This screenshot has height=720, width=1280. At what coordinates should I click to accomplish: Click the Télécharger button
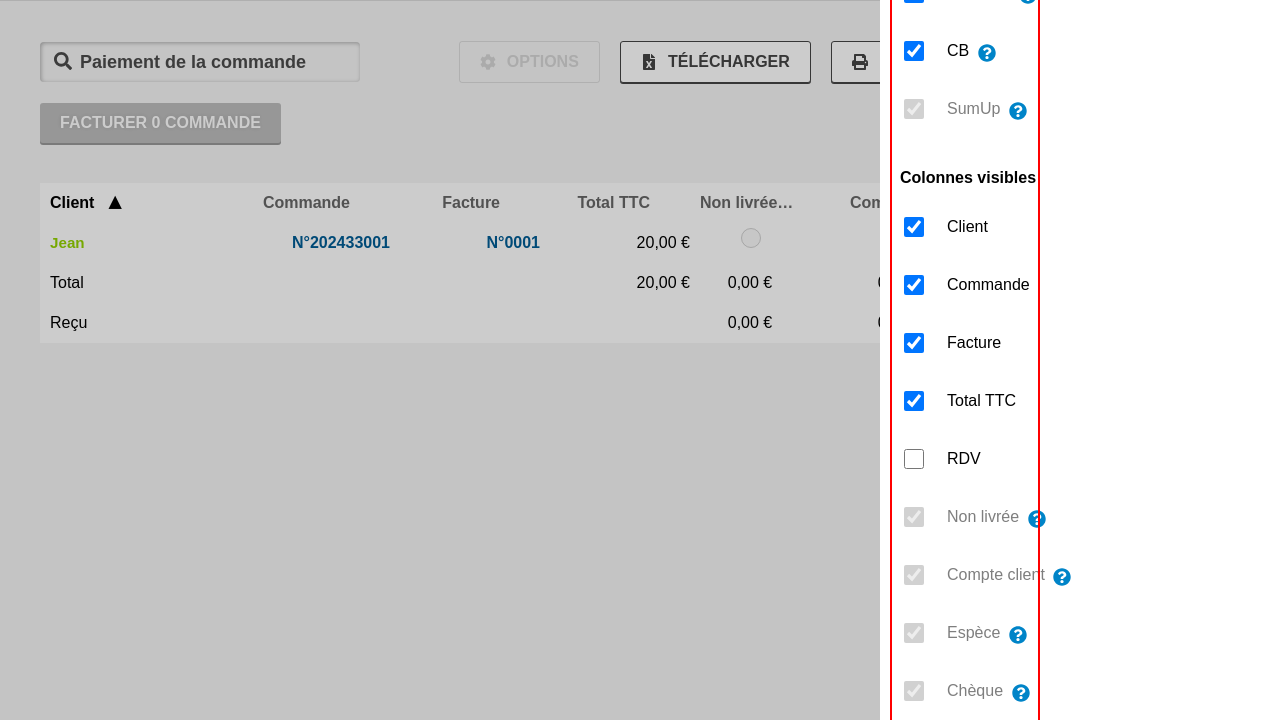point(715,62)
